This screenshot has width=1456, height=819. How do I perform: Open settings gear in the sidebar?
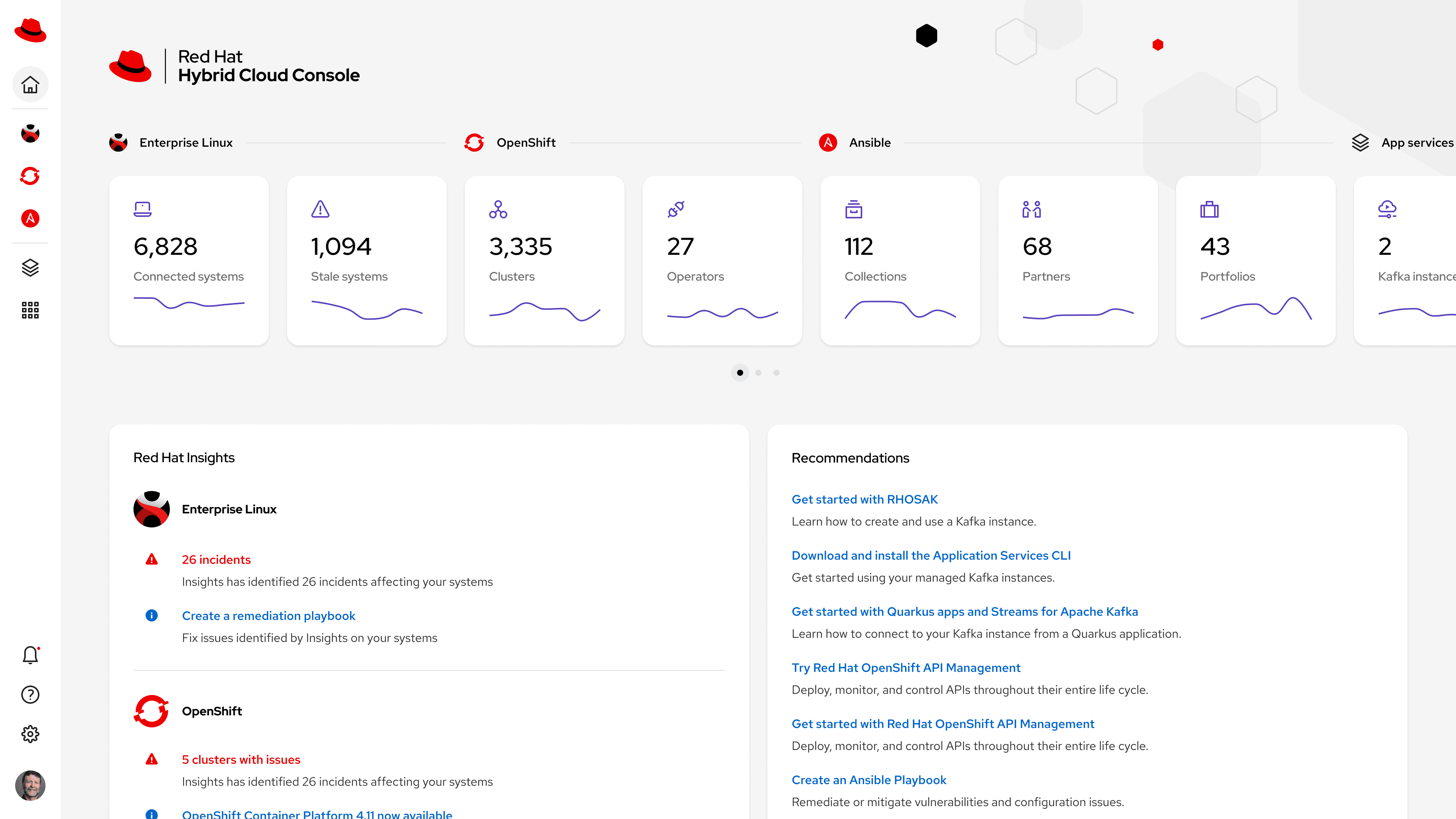click(30, 734)
